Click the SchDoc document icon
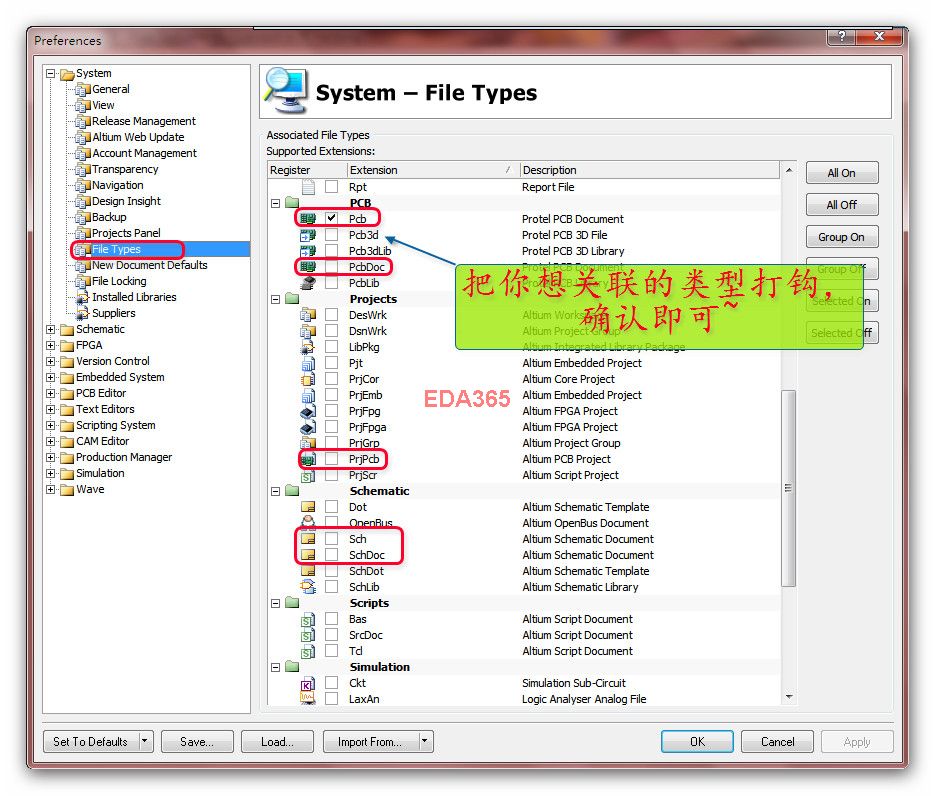 pos(308,555)
